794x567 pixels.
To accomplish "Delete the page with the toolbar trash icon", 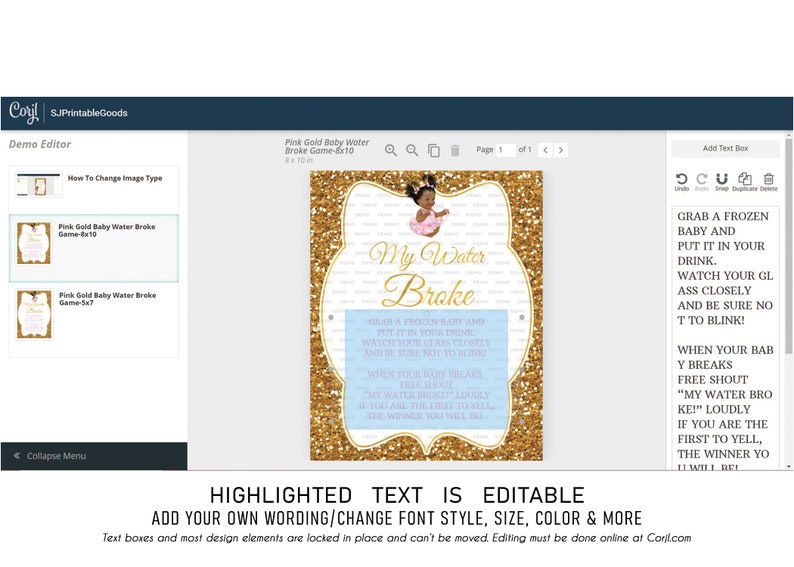I will (x=455, y=150).
